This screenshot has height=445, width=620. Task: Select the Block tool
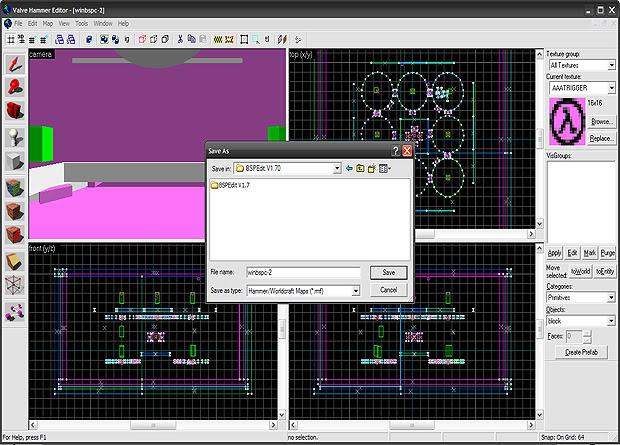coord(15,161)
